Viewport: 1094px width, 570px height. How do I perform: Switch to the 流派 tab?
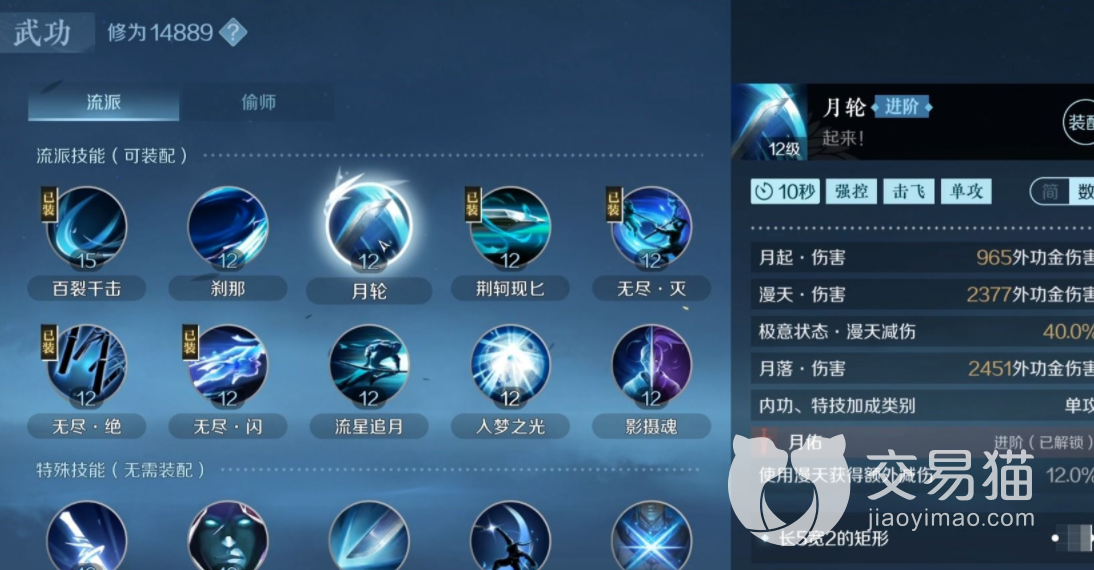coord(103,103)
